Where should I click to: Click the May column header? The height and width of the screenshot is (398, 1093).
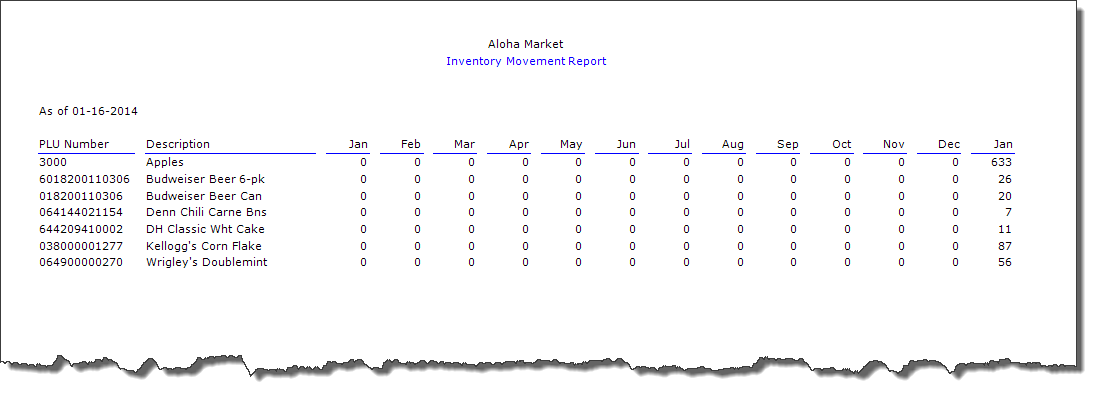coord(571,144)
